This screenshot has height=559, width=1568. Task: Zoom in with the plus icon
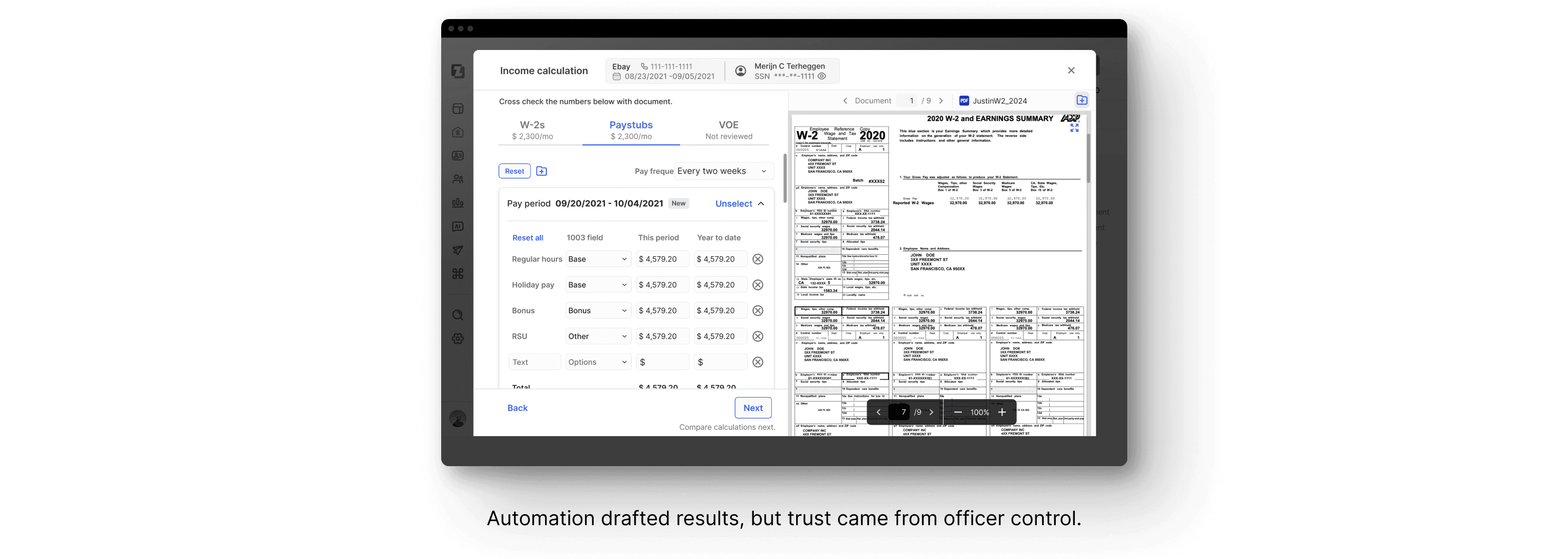tap(1001, 412)
